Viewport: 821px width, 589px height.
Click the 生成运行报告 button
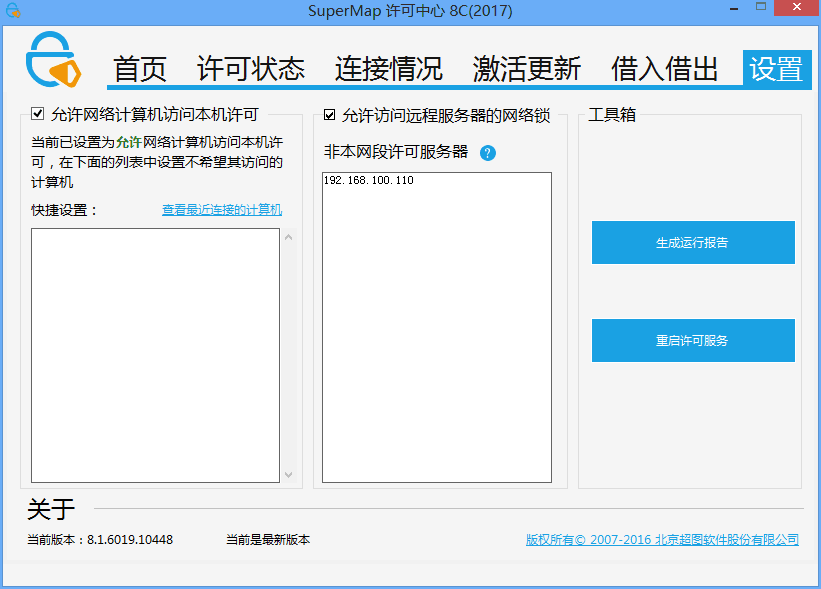pos(693,242)
